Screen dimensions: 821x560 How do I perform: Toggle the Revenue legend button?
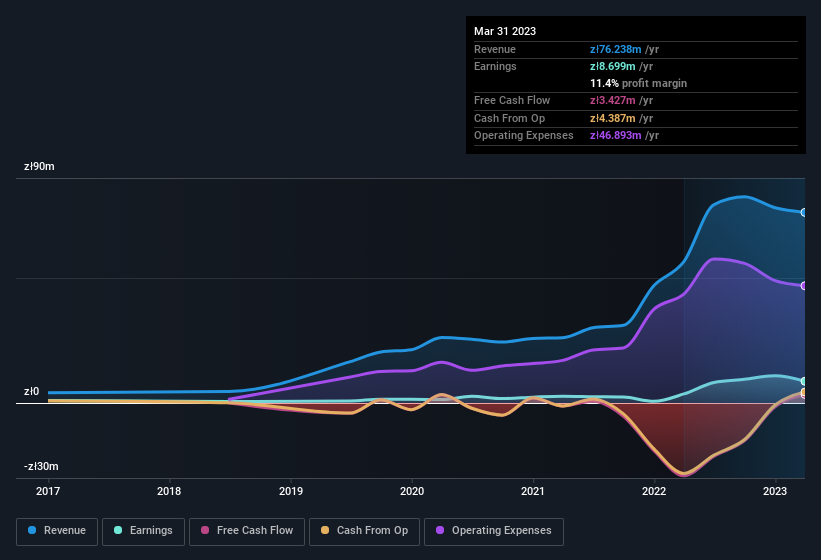[x=57, y=531]
